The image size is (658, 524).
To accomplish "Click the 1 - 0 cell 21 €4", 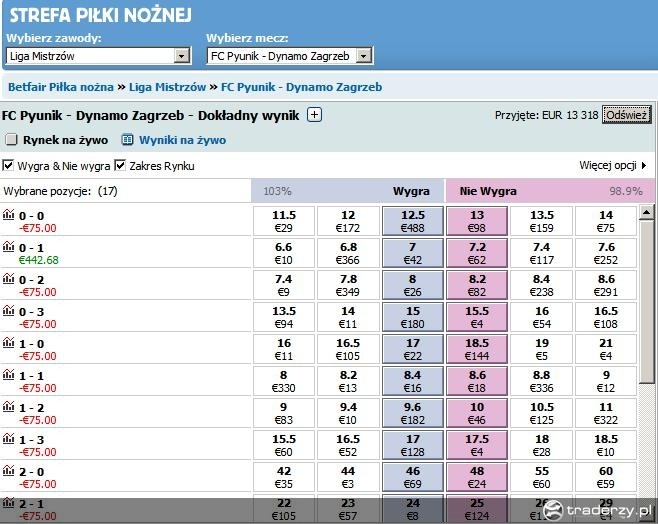I will tap(606, 349).
